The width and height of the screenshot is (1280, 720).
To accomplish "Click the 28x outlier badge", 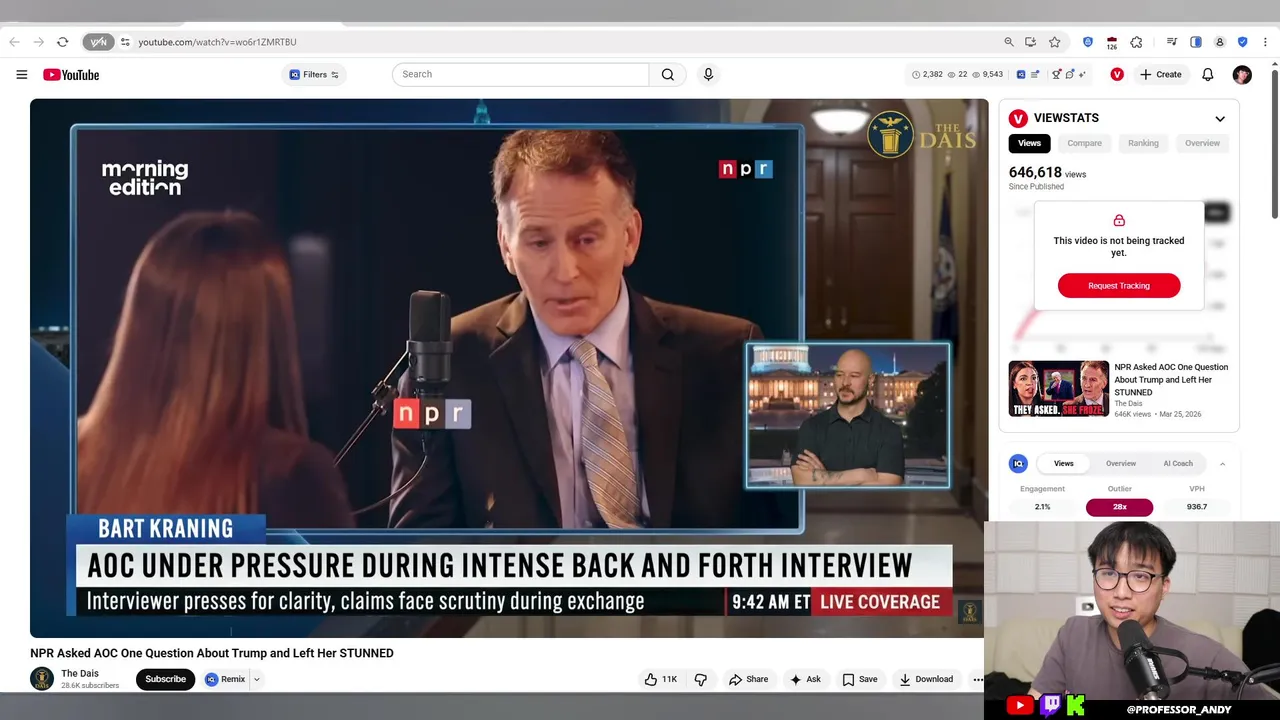I will (x=1120, y=507).
